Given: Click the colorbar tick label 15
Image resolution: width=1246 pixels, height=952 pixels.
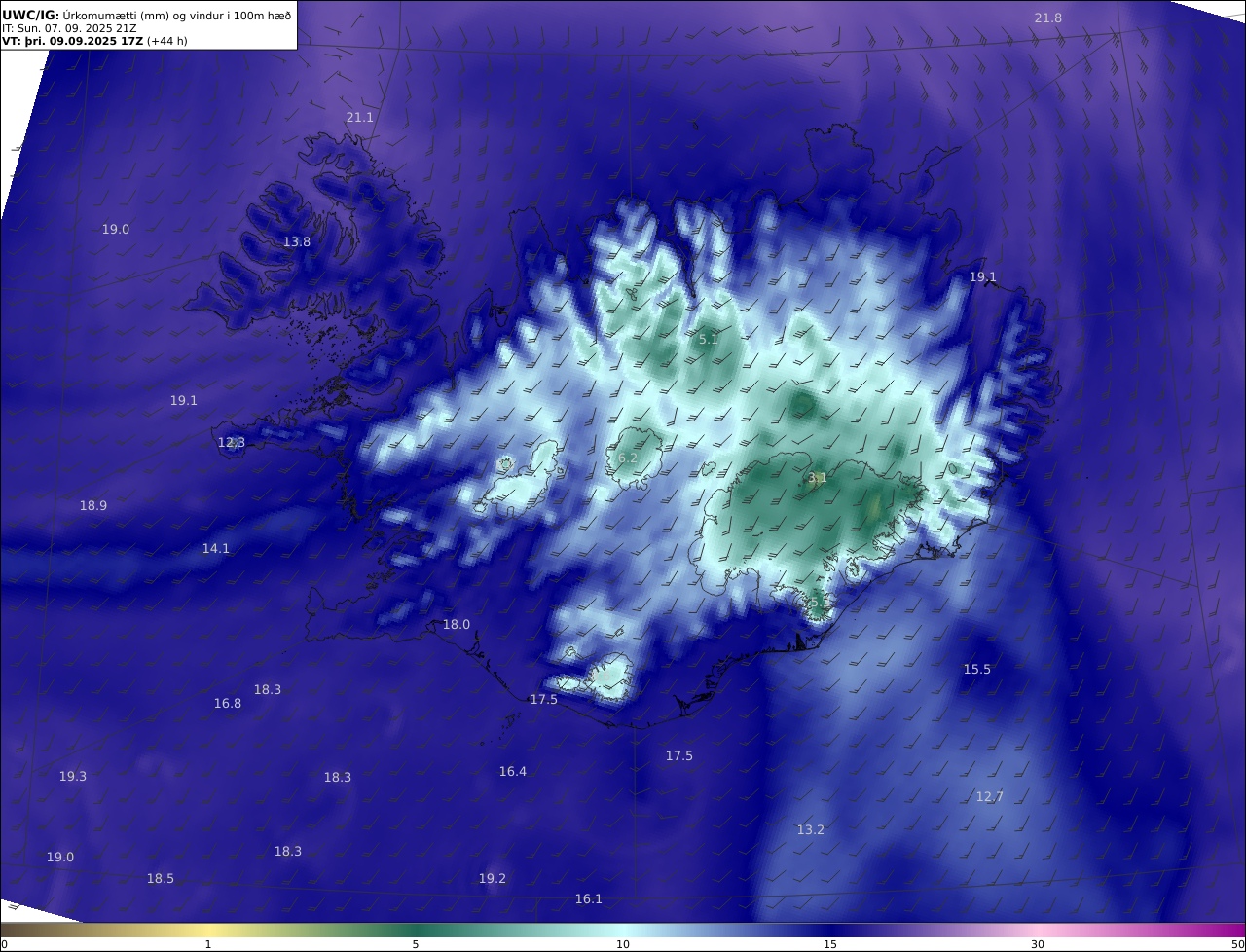Looking at the screenshot, I should click(x=830, y=944).
